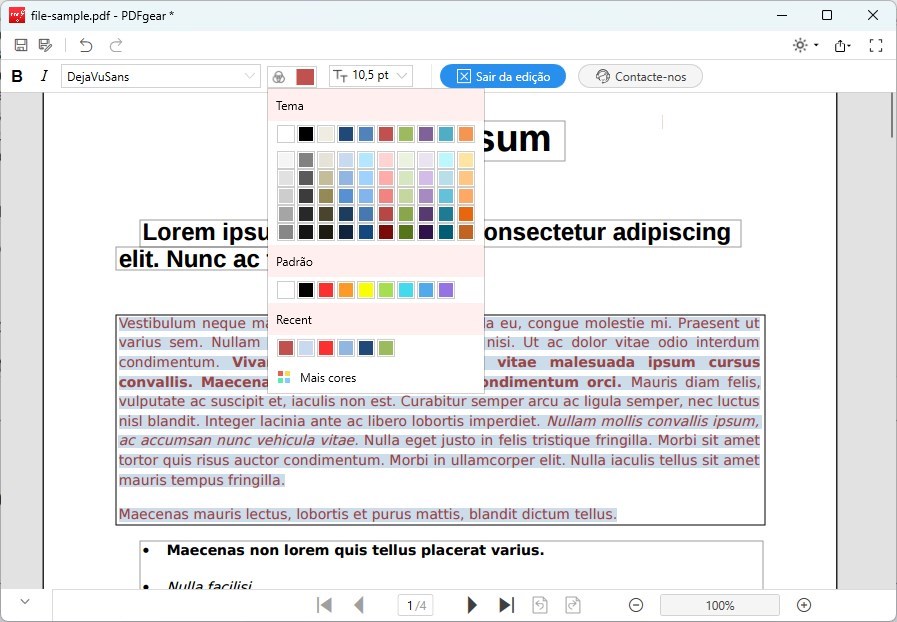The height and width of the screenshot is (622, 897).
Task: Toggle italic text formatting
Action: point(44,75)
